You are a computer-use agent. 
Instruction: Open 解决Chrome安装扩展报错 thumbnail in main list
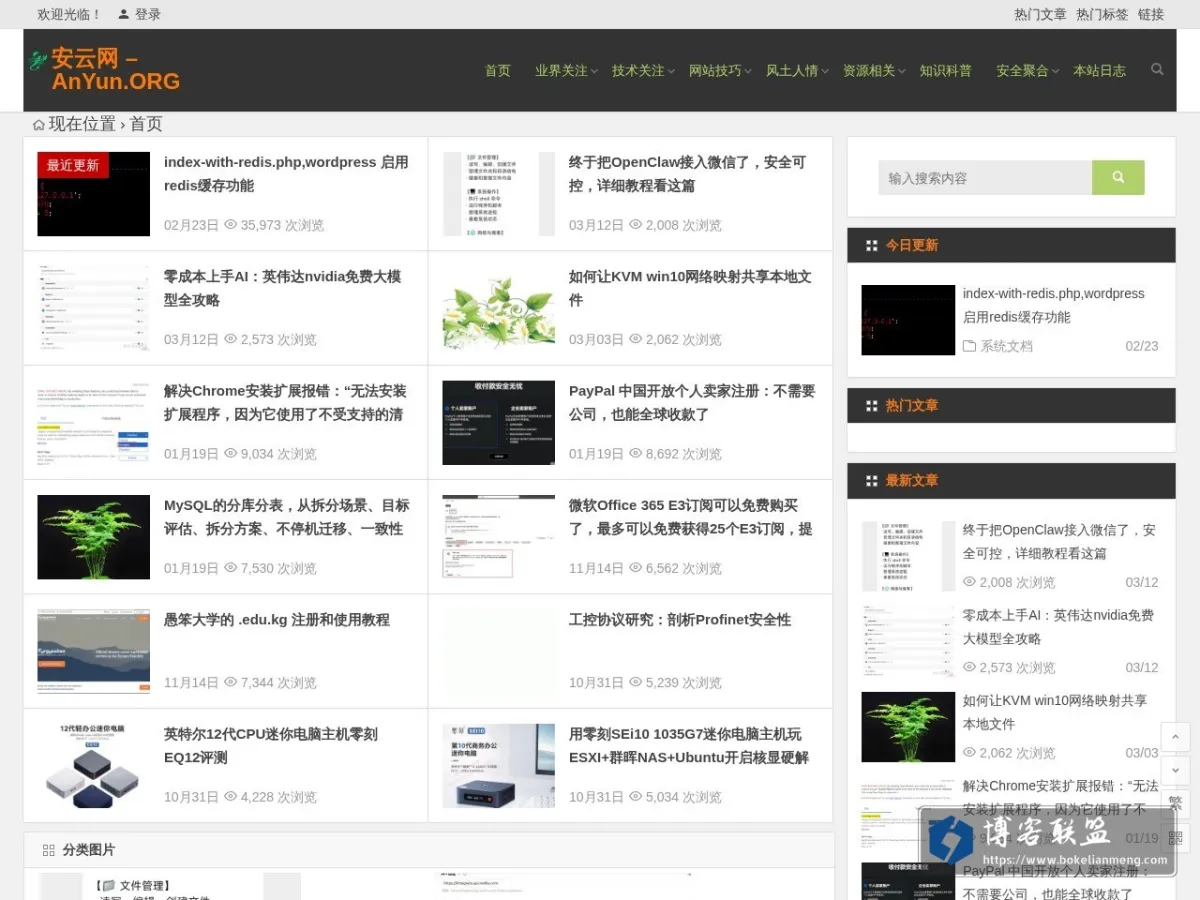click(x=93, y=423)
